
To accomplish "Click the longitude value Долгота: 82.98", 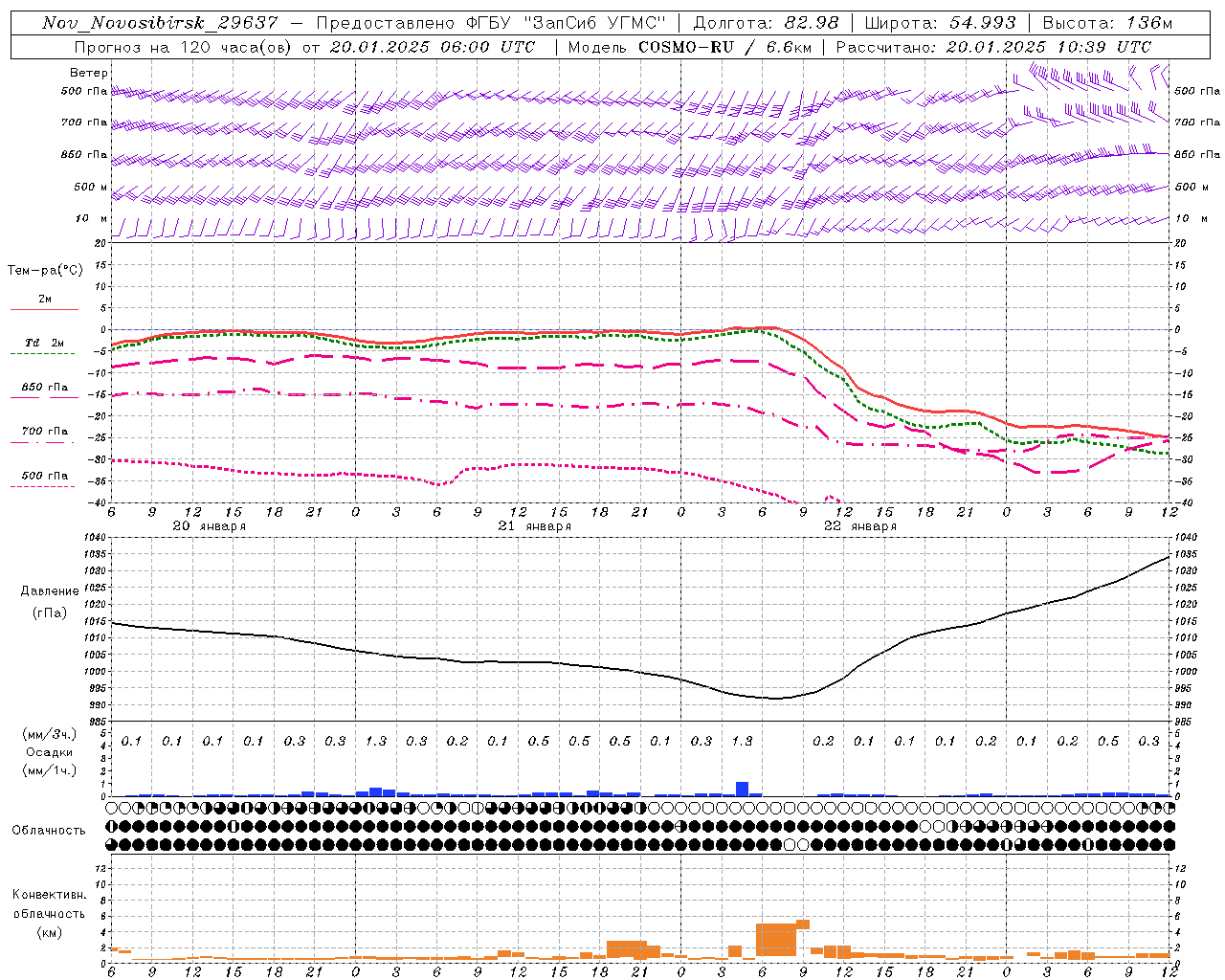I will tap(766, 23).
